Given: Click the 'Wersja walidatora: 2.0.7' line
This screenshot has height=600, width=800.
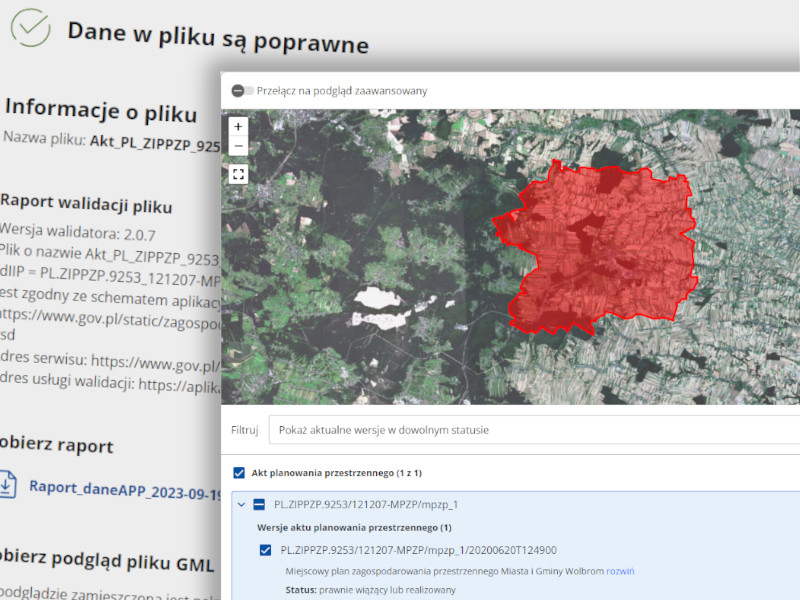Looking at the screenshot, I should (78, 232).
